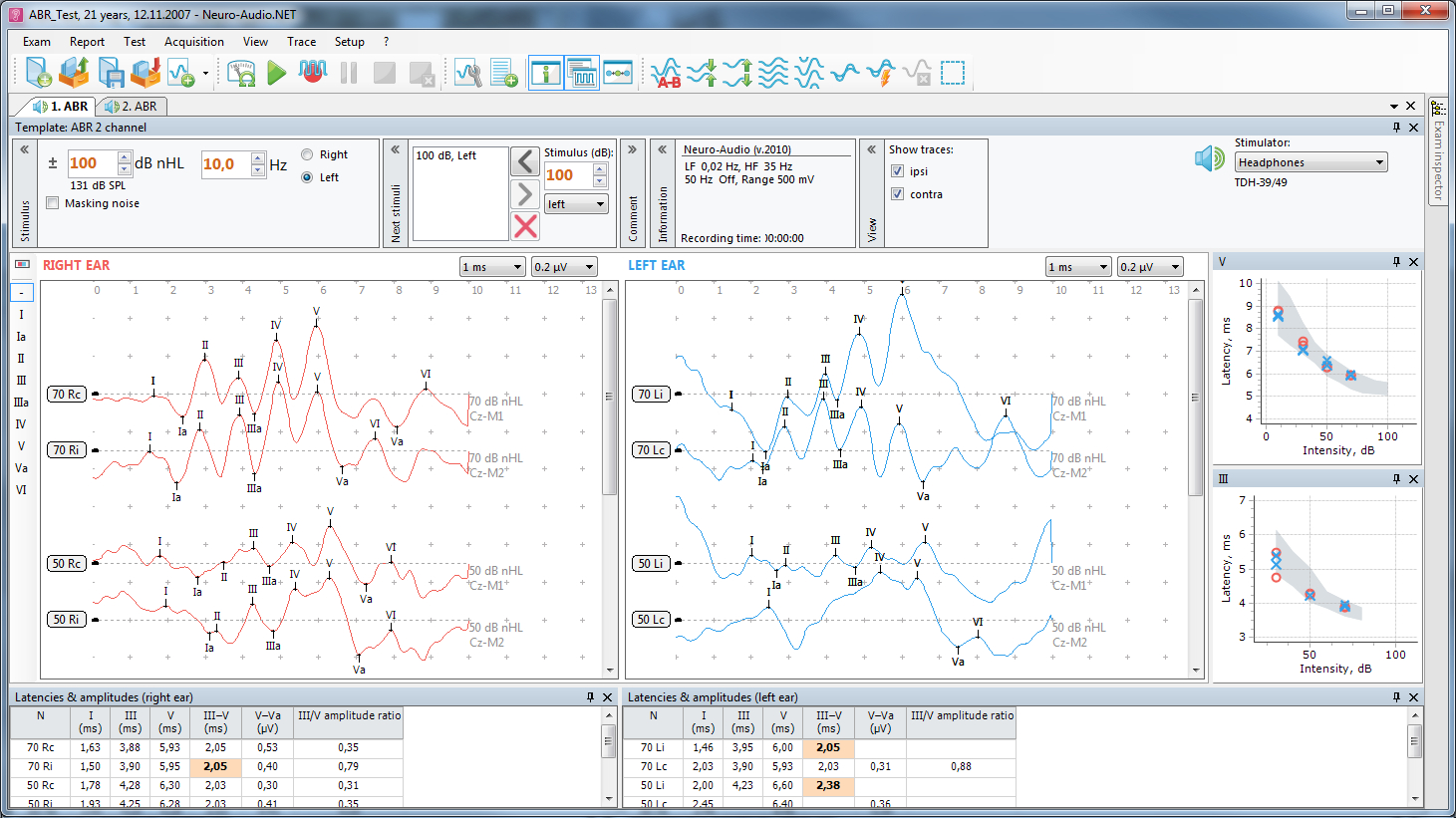The height and width of the screenshot is (818, 1456).
Task: Select the 70 Rc trace label
Action: pos(67,394)
